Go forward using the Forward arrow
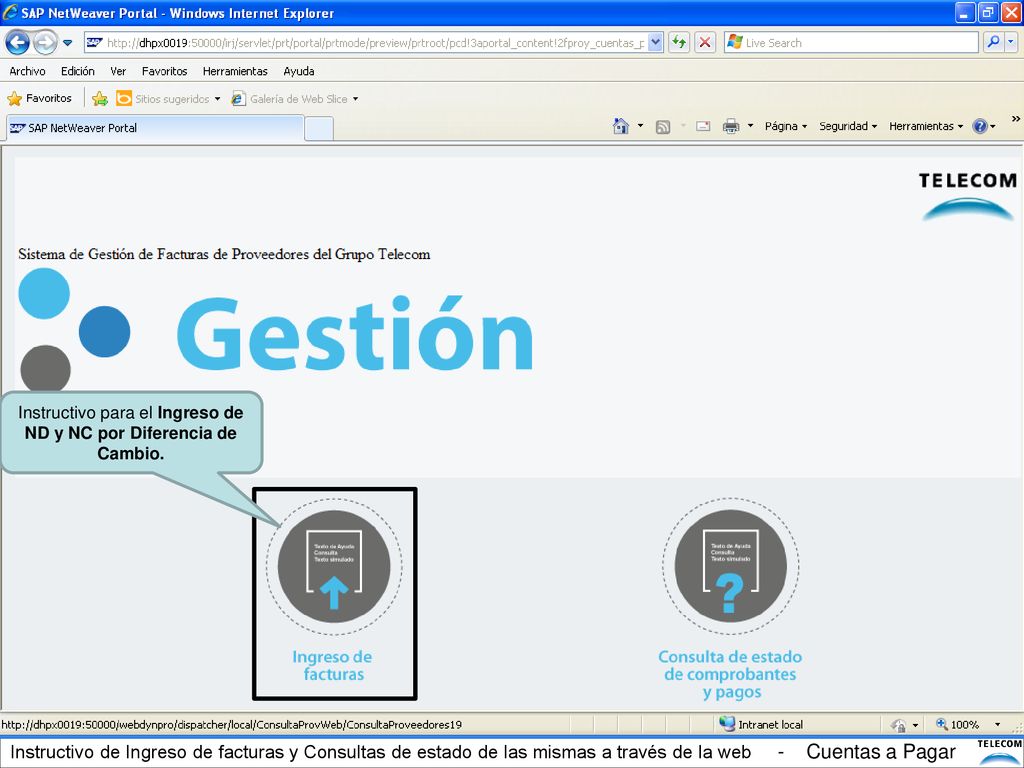Image resolution: width=1024 pixels, height=768 pixels. pyautogui.click(x=45, y=43)
